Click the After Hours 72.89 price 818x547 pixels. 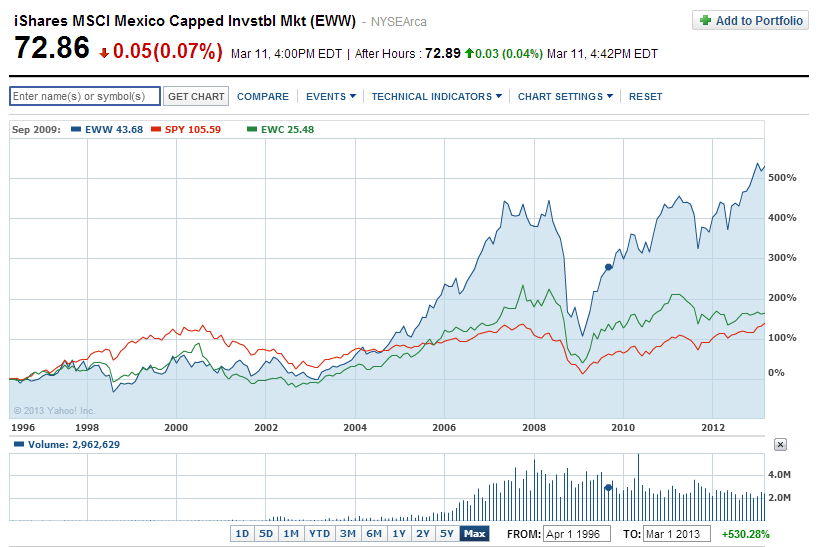point(443,53)
